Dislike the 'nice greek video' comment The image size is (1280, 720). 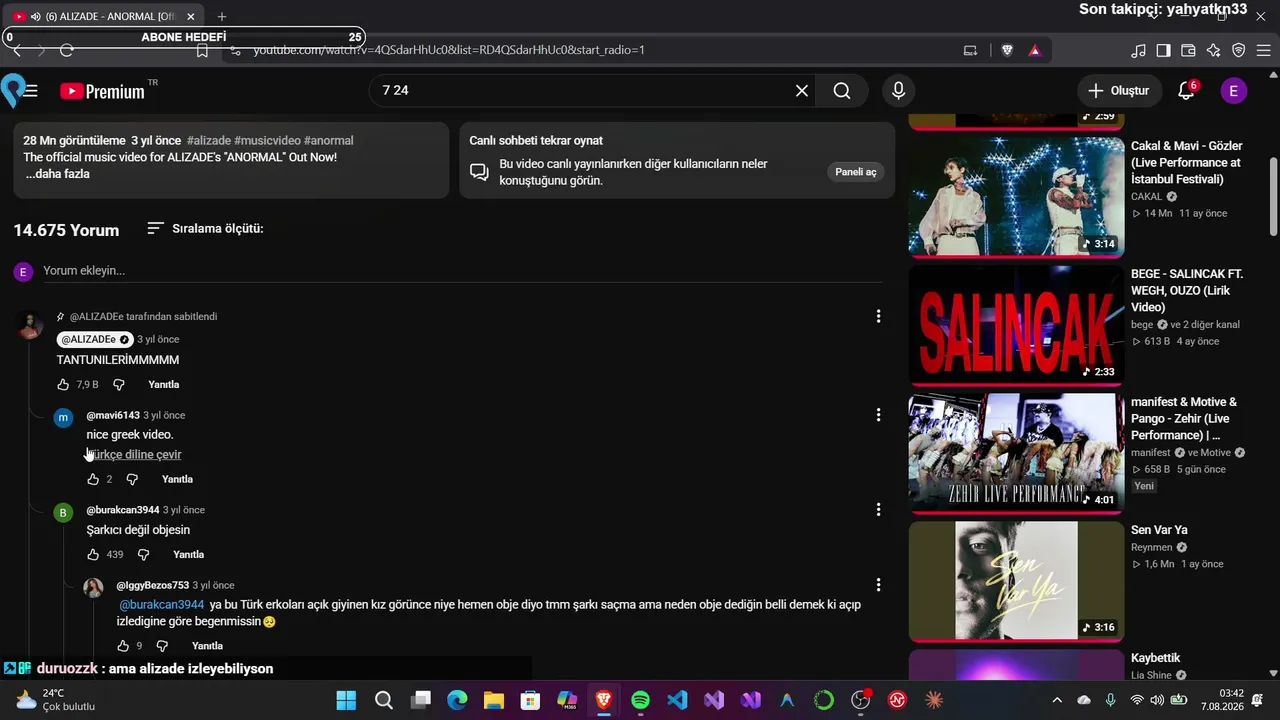tap(132, 480)
